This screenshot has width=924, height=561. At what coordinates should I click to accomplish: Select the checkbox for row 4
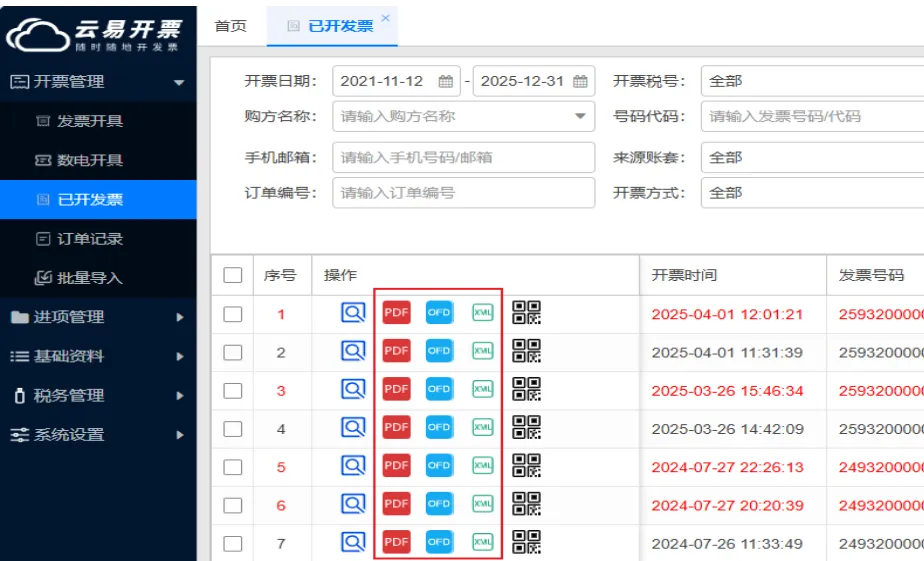click(233, 429)
